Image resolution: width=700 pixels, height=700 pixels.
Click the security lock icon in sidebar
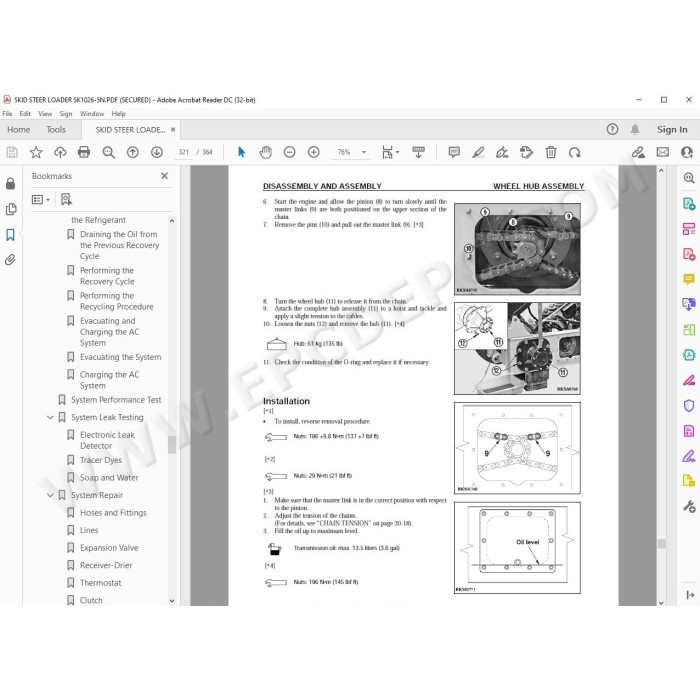[x=11, y=183]
